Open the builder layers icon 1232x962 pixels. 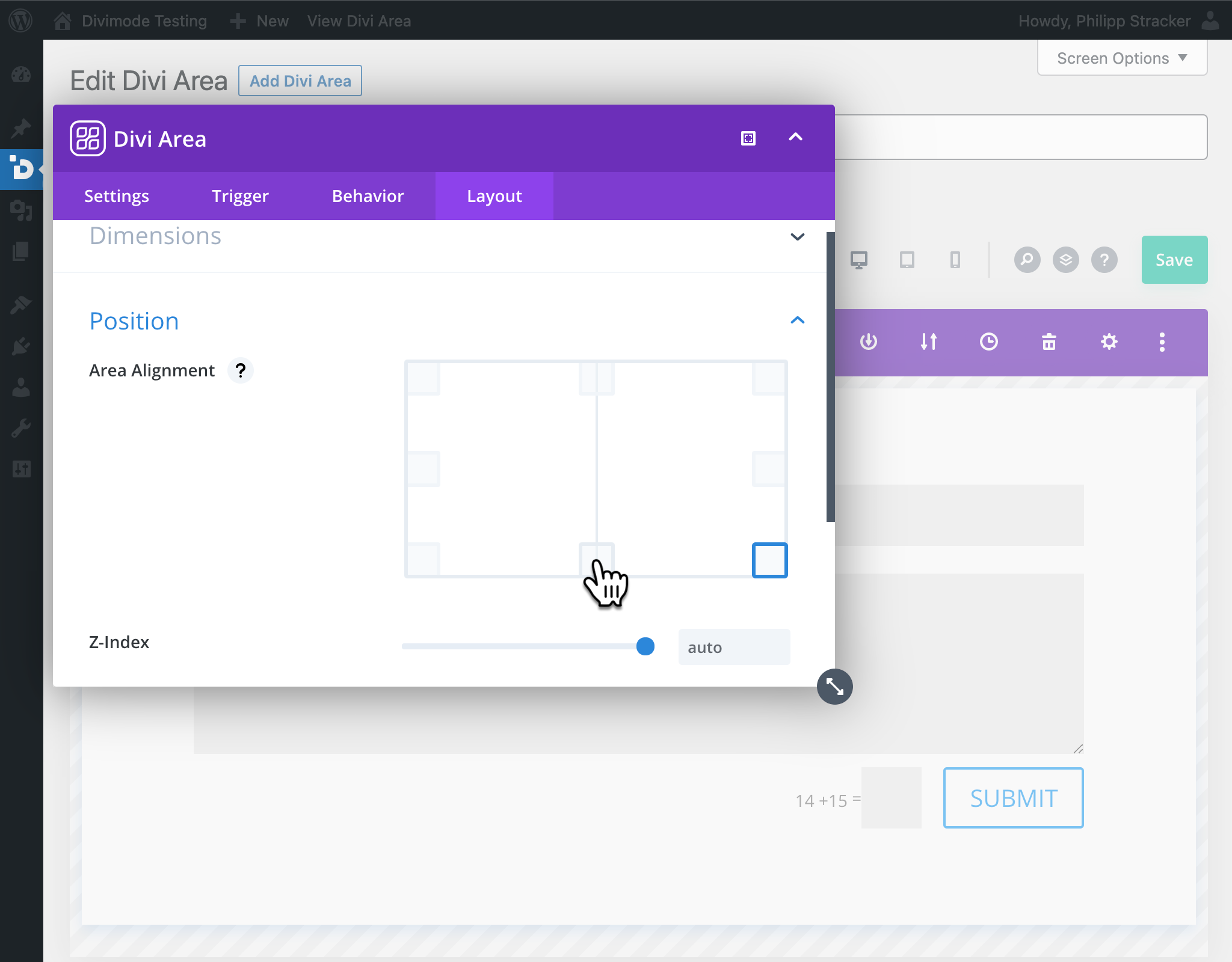(x=1066, y=260)
